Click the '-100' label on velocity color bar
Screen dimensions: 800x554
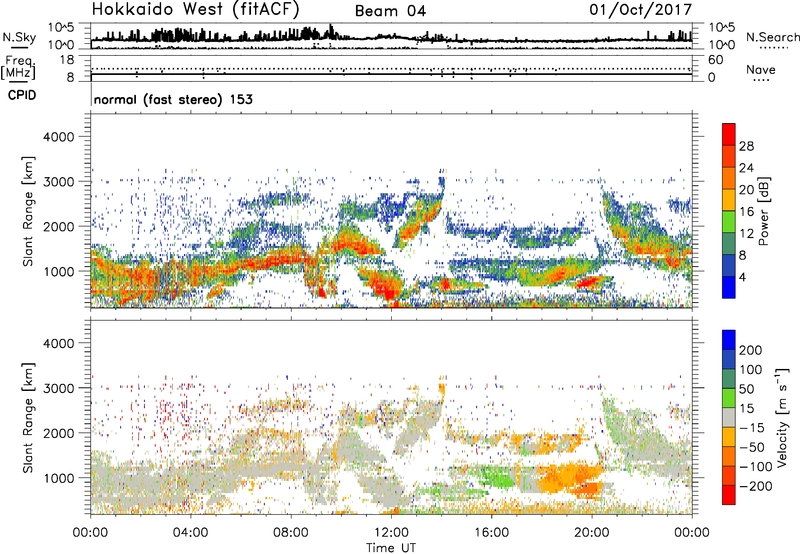click(x=756, y=467)
